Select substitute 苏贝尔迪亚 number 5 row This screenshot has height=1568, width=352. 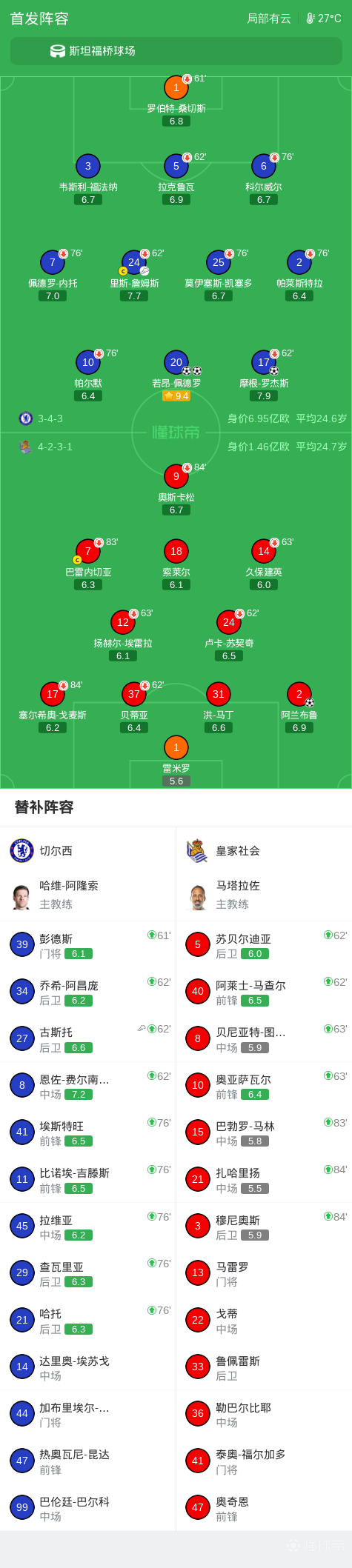pyautogui.click(x=264, y=945)
